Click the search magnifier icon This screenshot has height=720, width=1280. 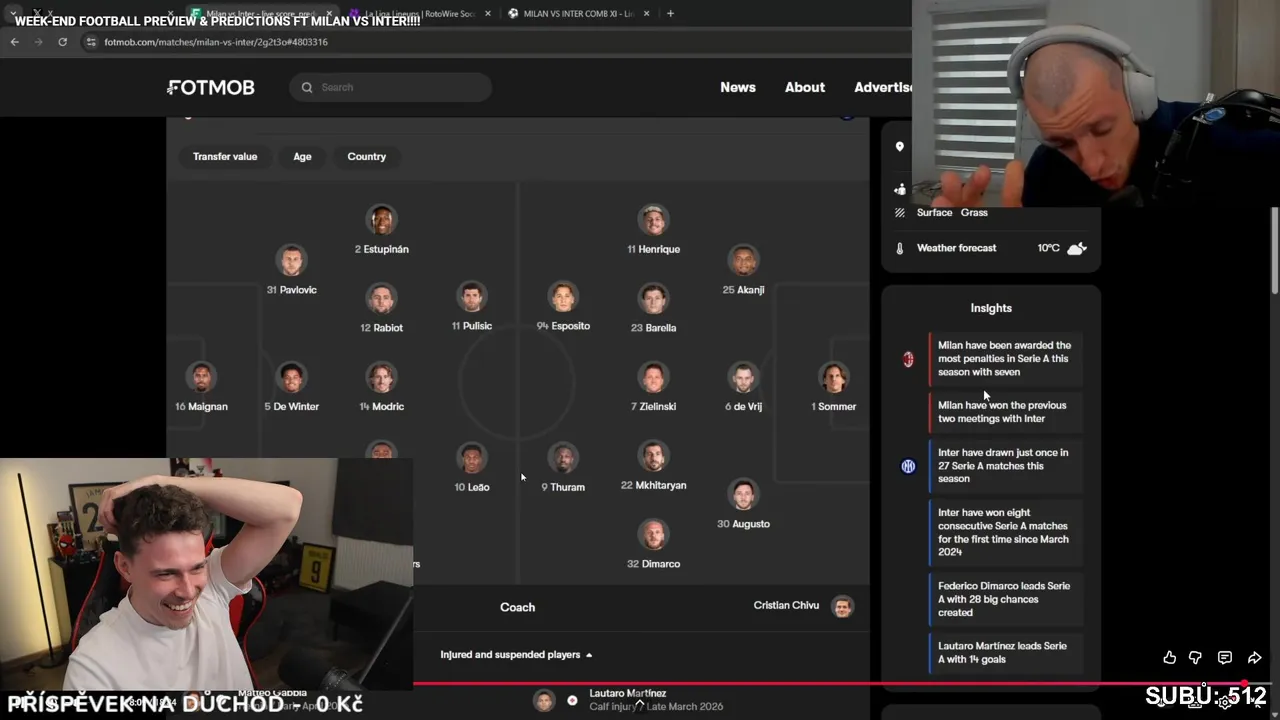(x=307, y=87)
